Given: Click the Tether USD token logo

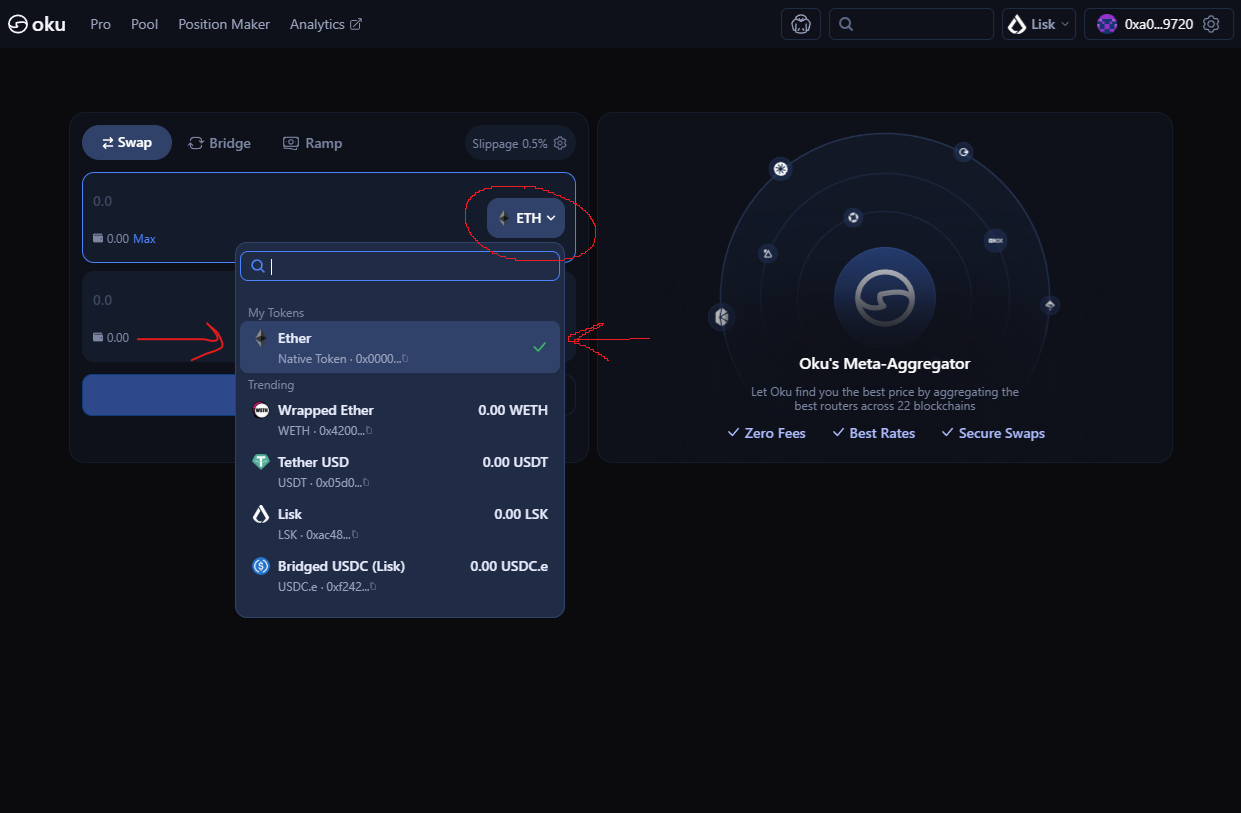Looking at the screenshot, I should point(261,462).
